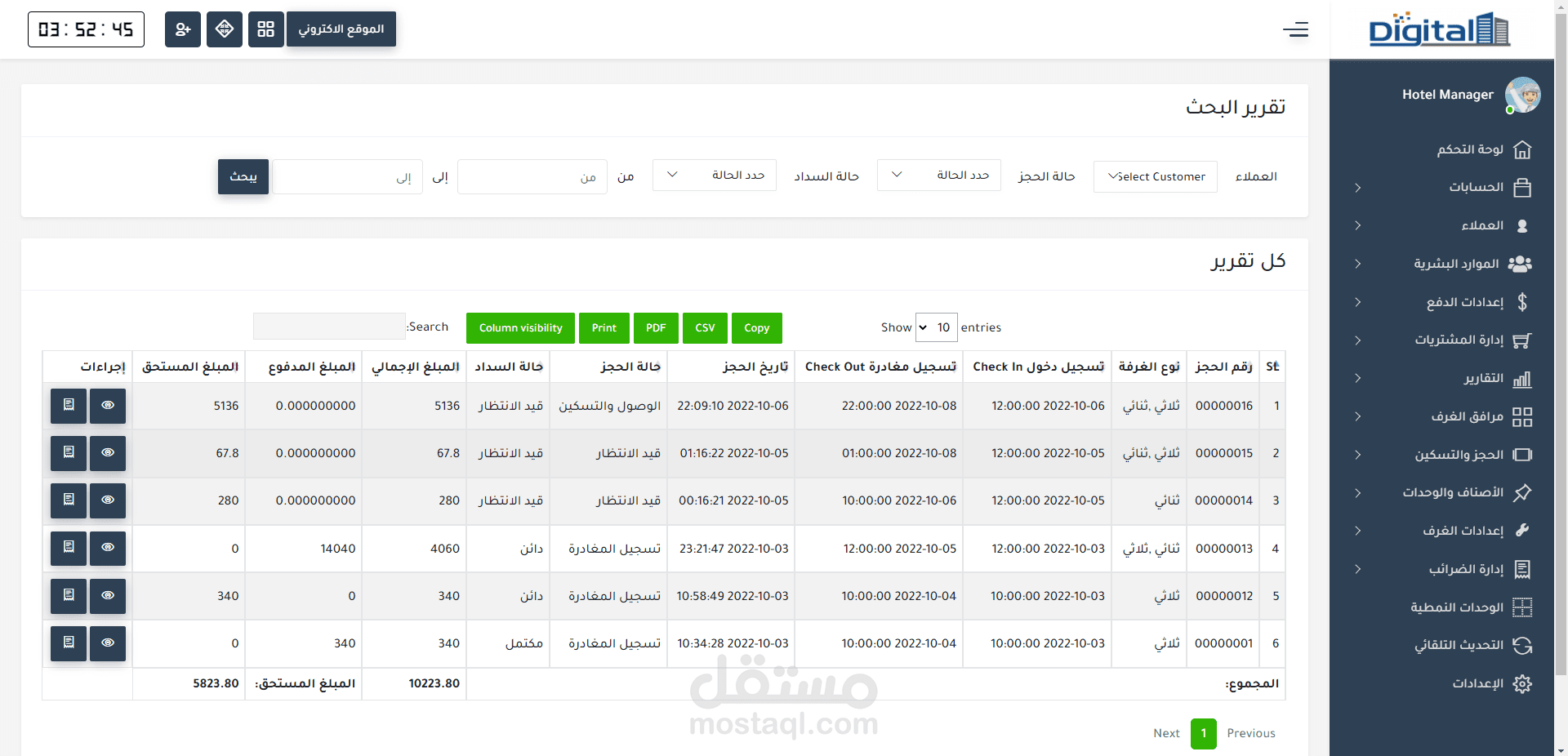This screenshot has height=756, width=1568.
Task: Open invoice icon for booking 00000001
Action: pyautogui.click(x=69, y=643)
